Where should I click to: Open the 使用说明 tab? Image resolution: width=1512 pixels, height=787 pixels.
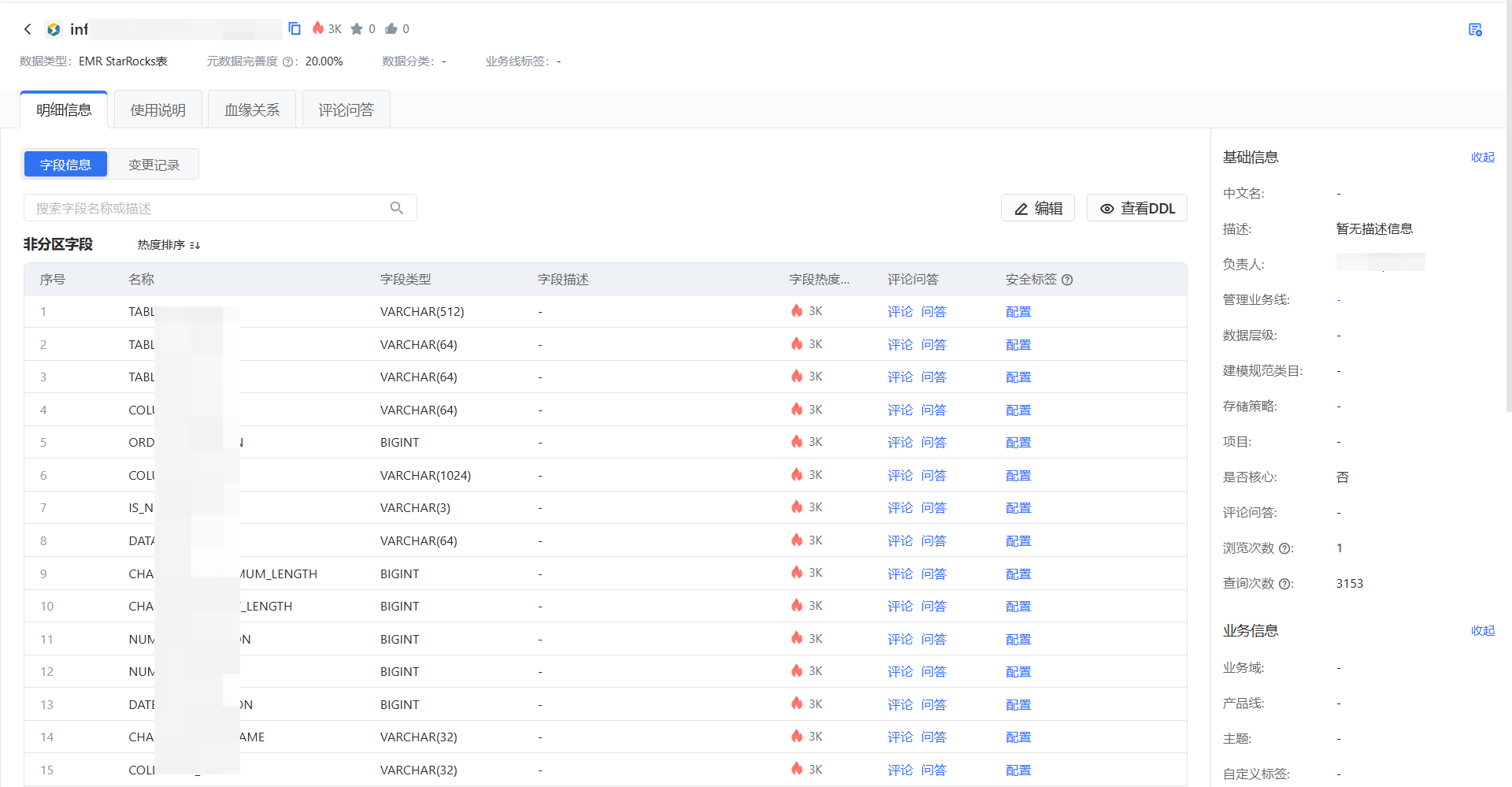(x=158, y=110)
